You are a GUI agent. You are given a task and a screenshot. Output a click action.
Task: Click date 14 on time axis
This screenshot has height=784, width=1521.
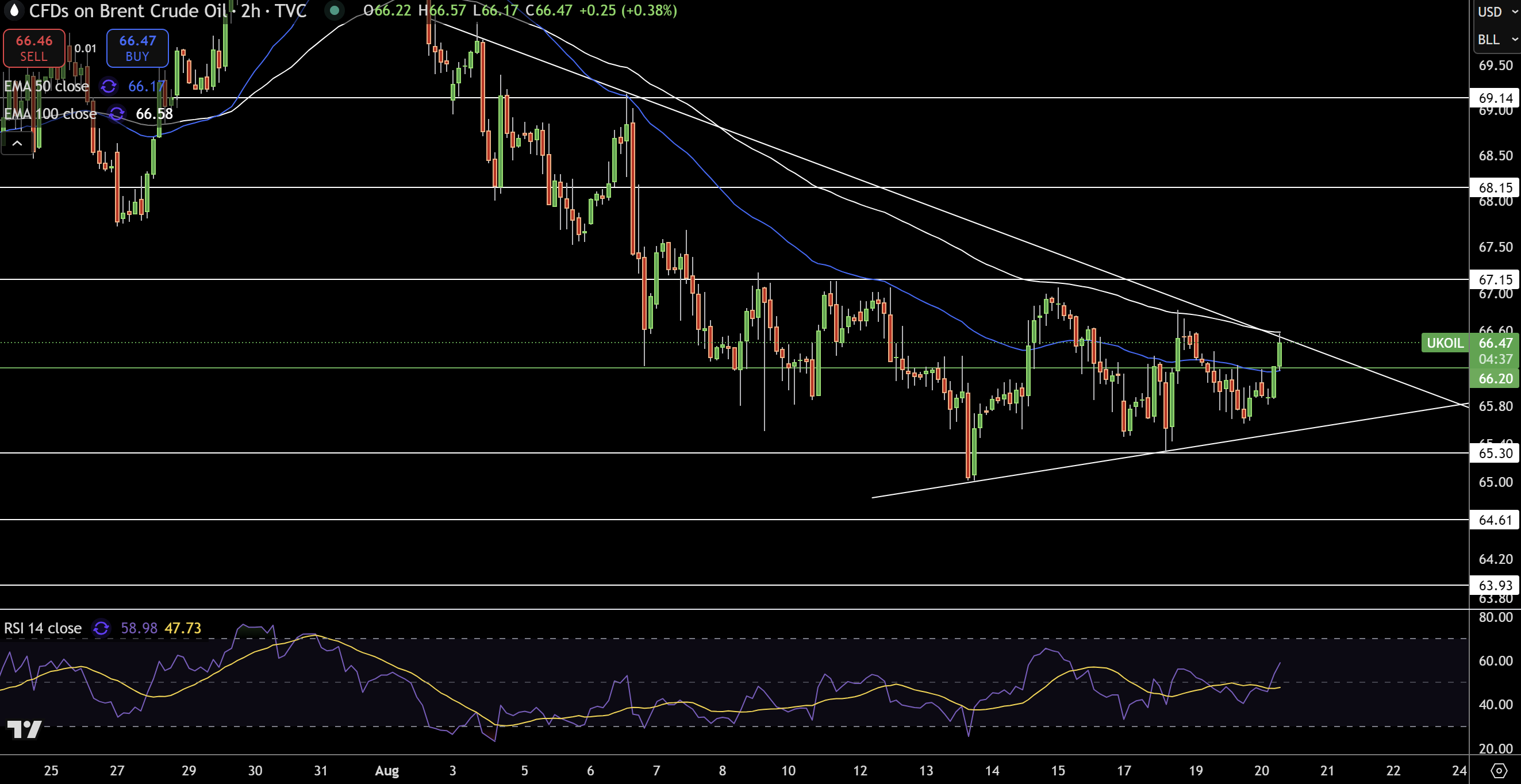click(x=992, y=770)
